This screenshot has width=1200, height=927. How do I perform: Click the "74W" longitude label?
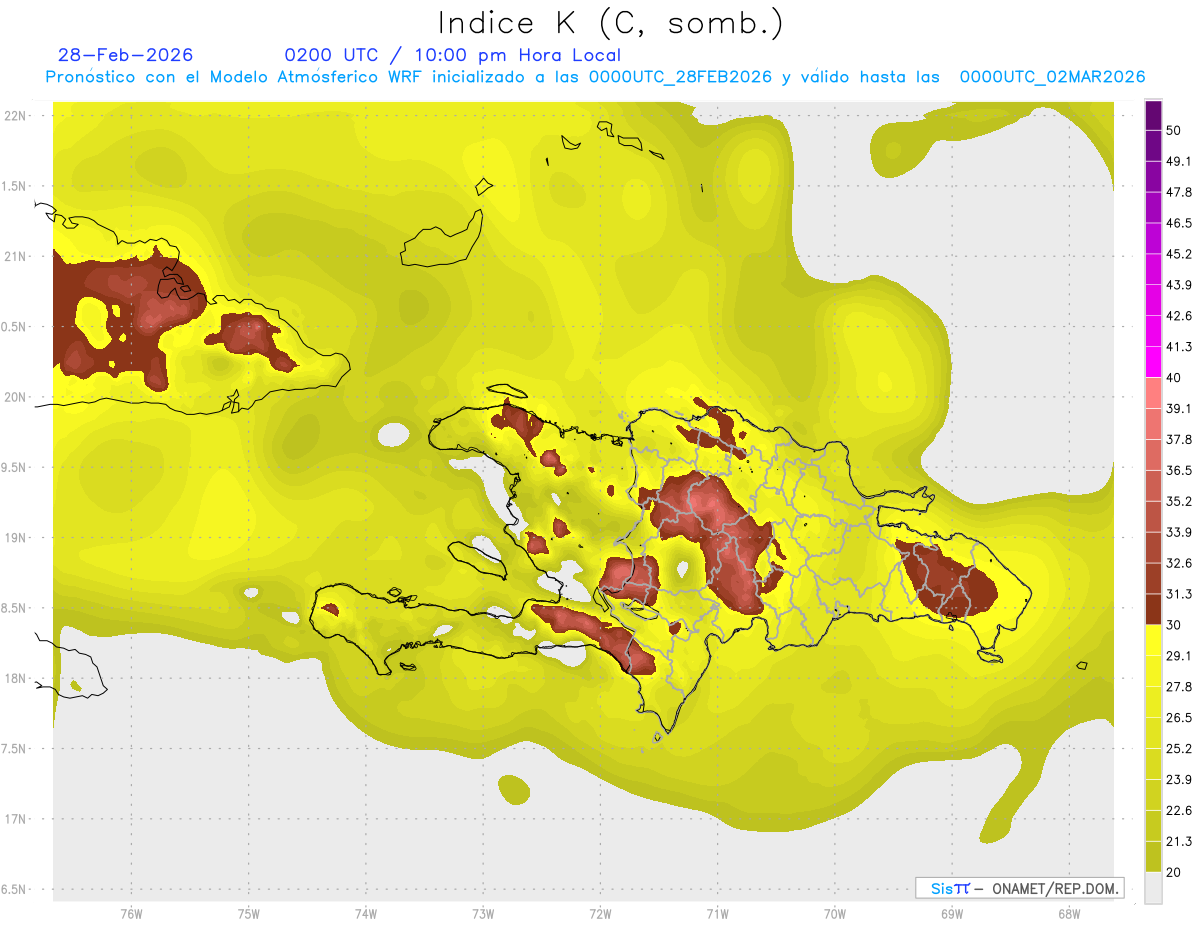pyautogui.click(x=366, y=914)
